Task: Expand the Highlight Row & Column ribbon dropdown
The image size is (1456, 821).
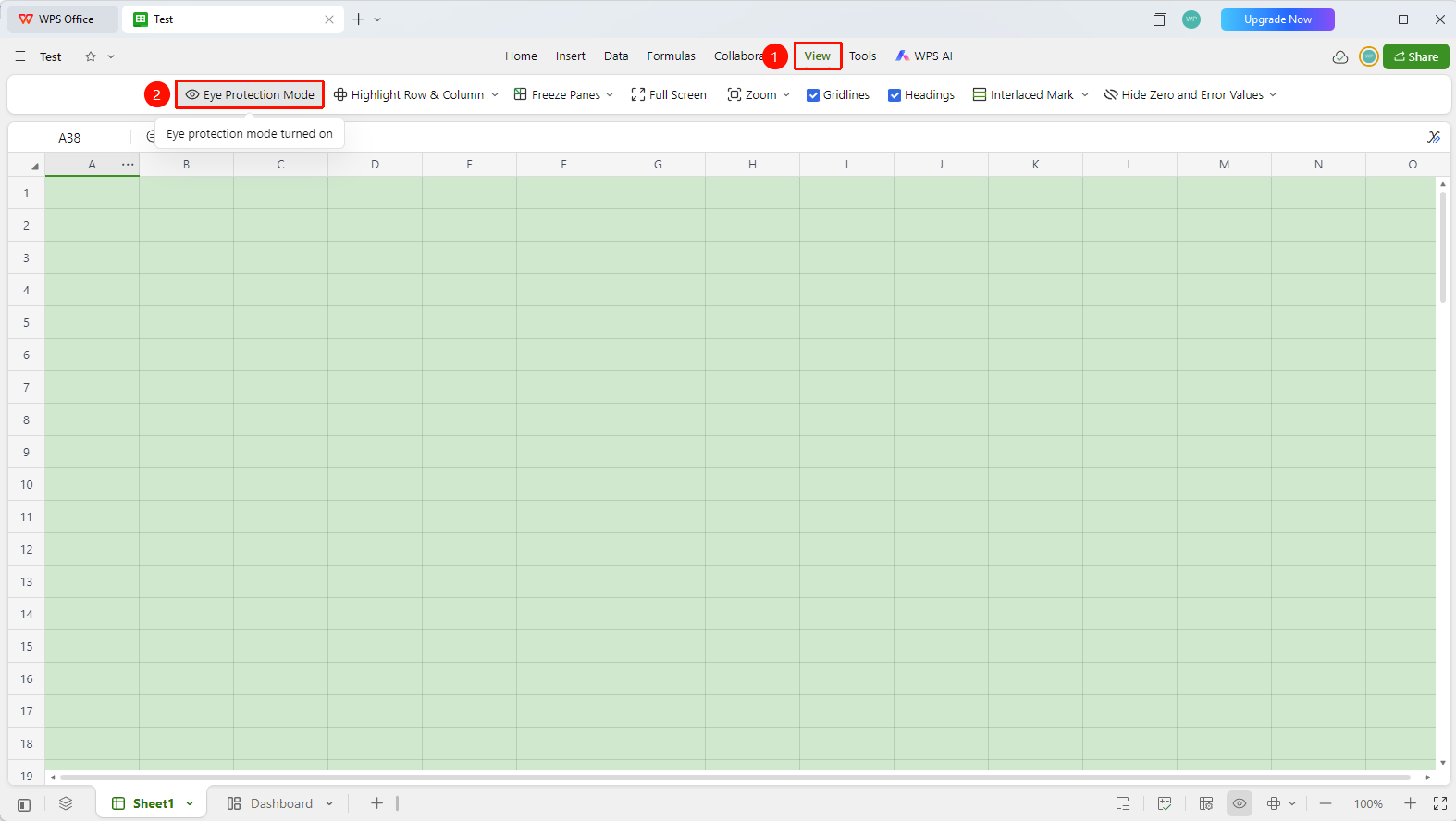Action: [x=495, y=94]
